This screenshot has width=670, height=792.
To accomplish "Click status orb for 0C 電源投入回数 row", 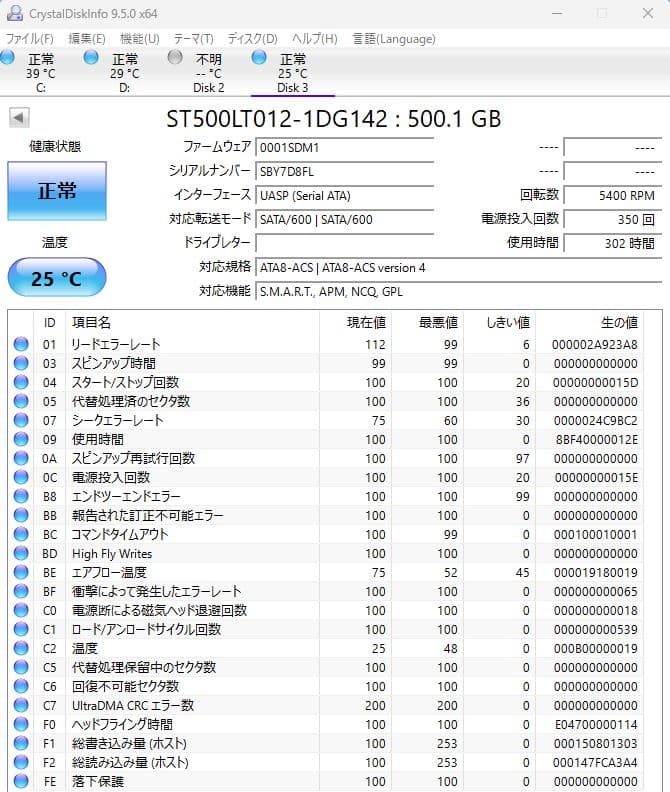I will pos(21,477).
